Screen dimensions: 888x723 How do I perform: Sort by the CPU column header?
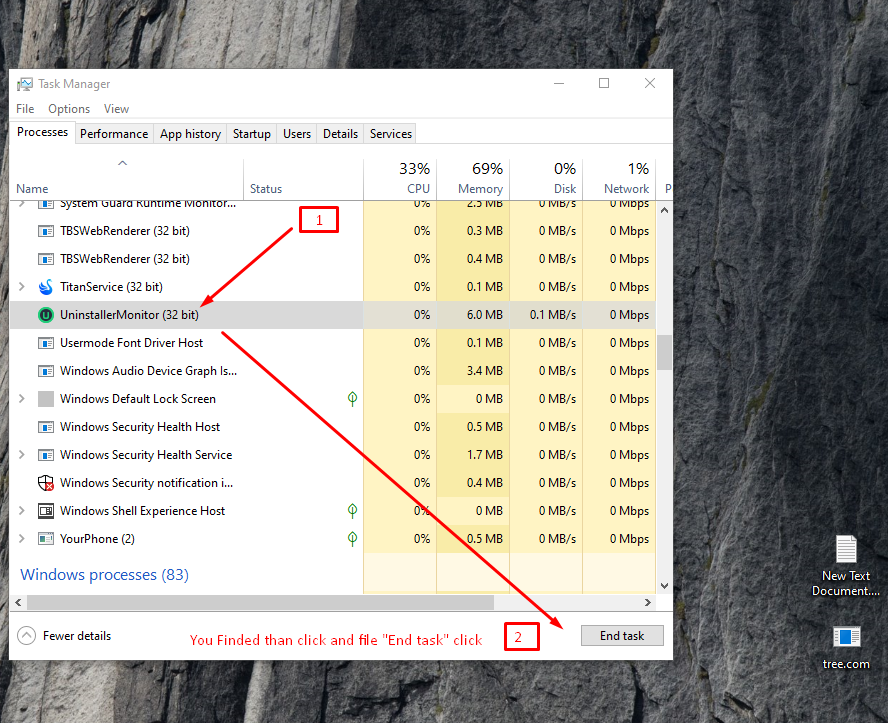point(400,179)
